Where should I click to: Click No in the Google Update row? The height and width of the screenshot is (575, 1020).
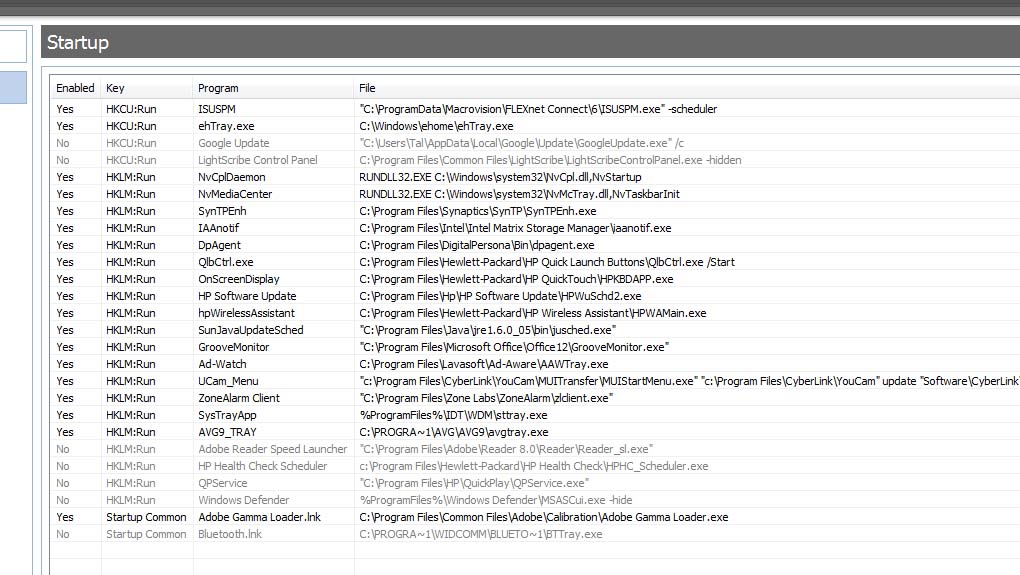click(x=62, y=143)
